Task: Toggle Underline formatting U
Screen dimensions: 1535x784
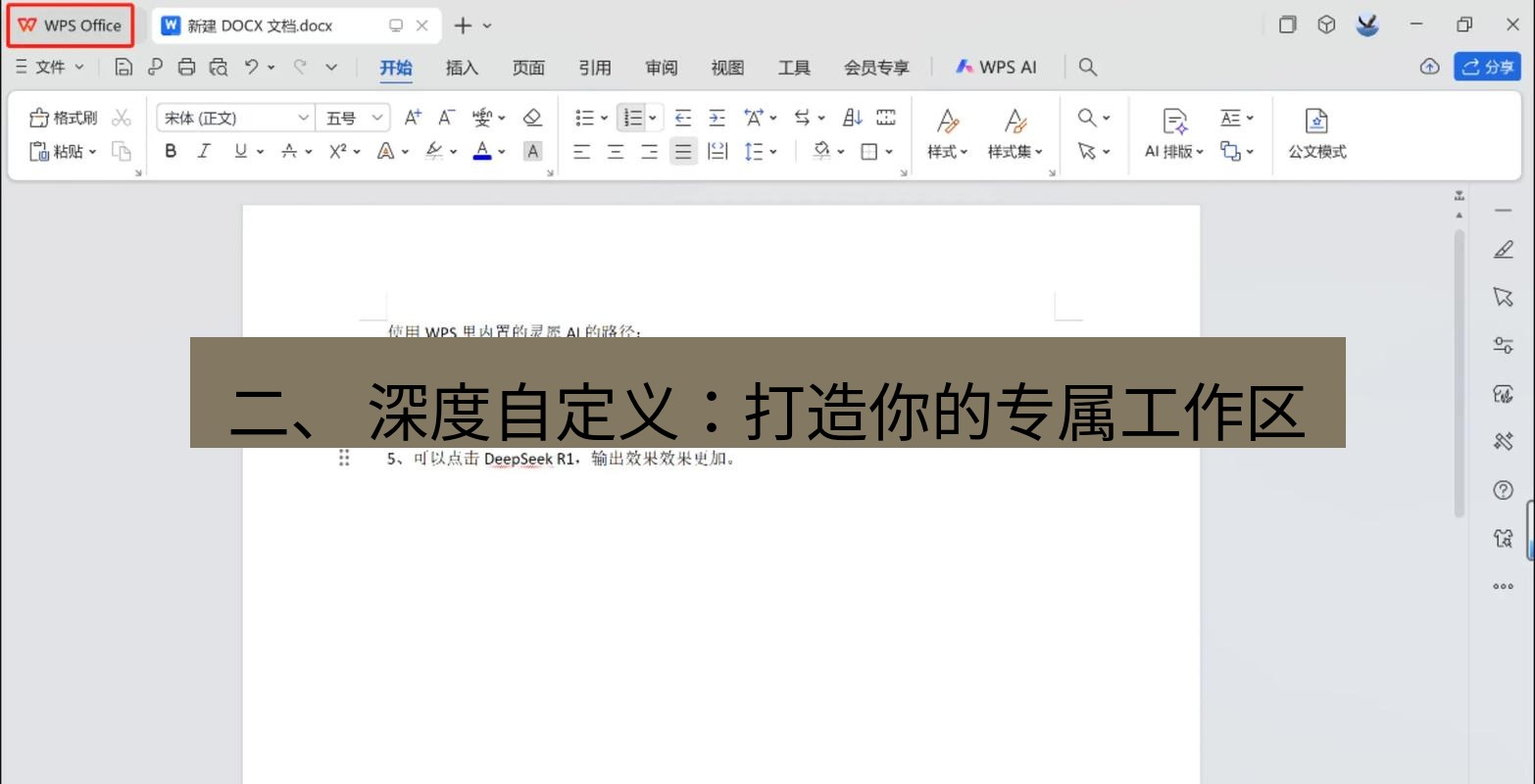Action: click(241, 151)
